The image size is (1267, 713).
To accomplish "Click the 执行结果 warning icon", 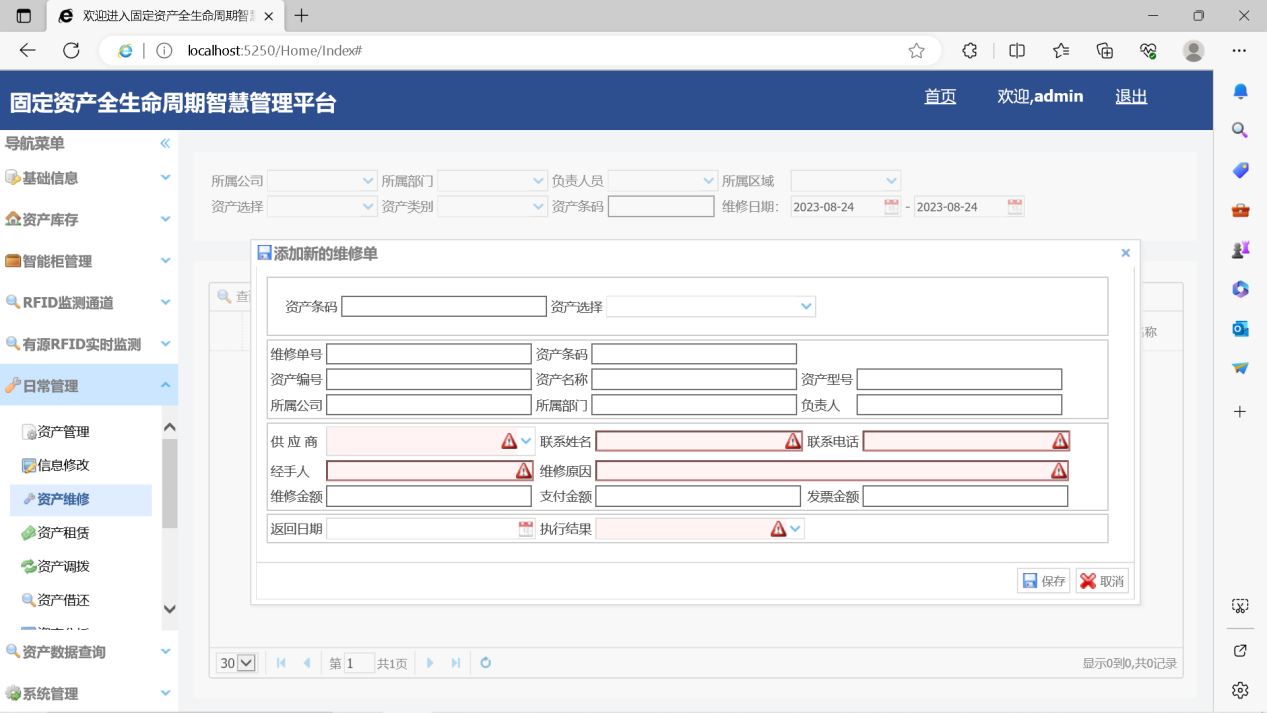I will 778,529.
